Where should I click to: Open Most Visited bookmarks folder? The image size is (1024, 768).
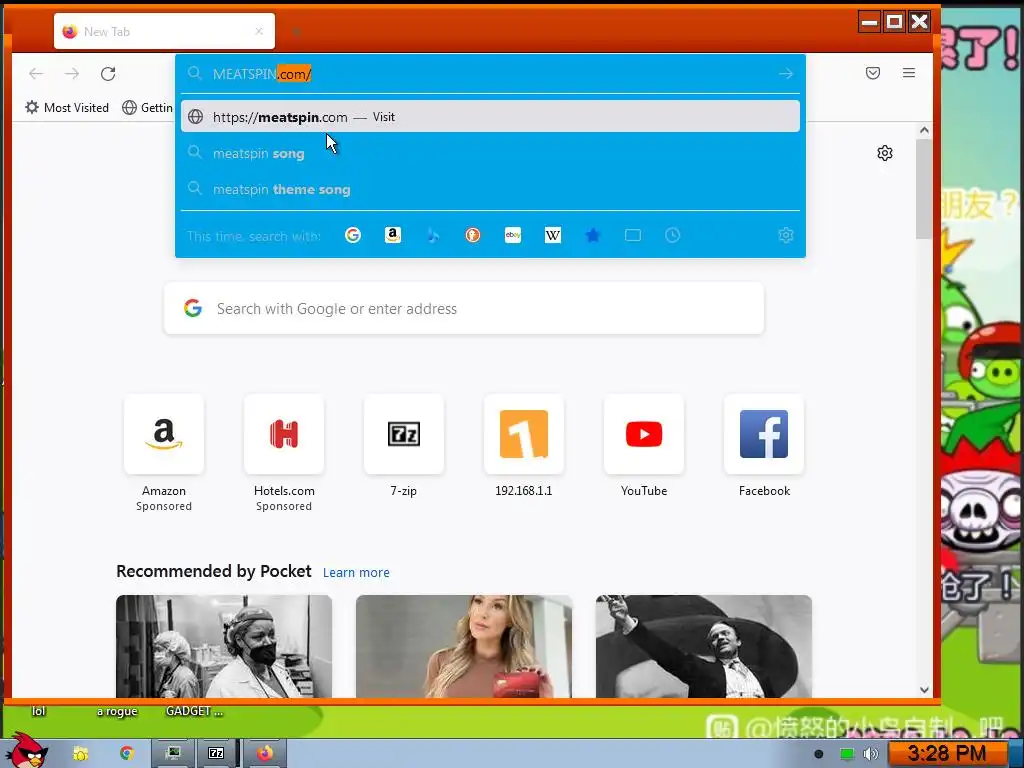[67, 108]
